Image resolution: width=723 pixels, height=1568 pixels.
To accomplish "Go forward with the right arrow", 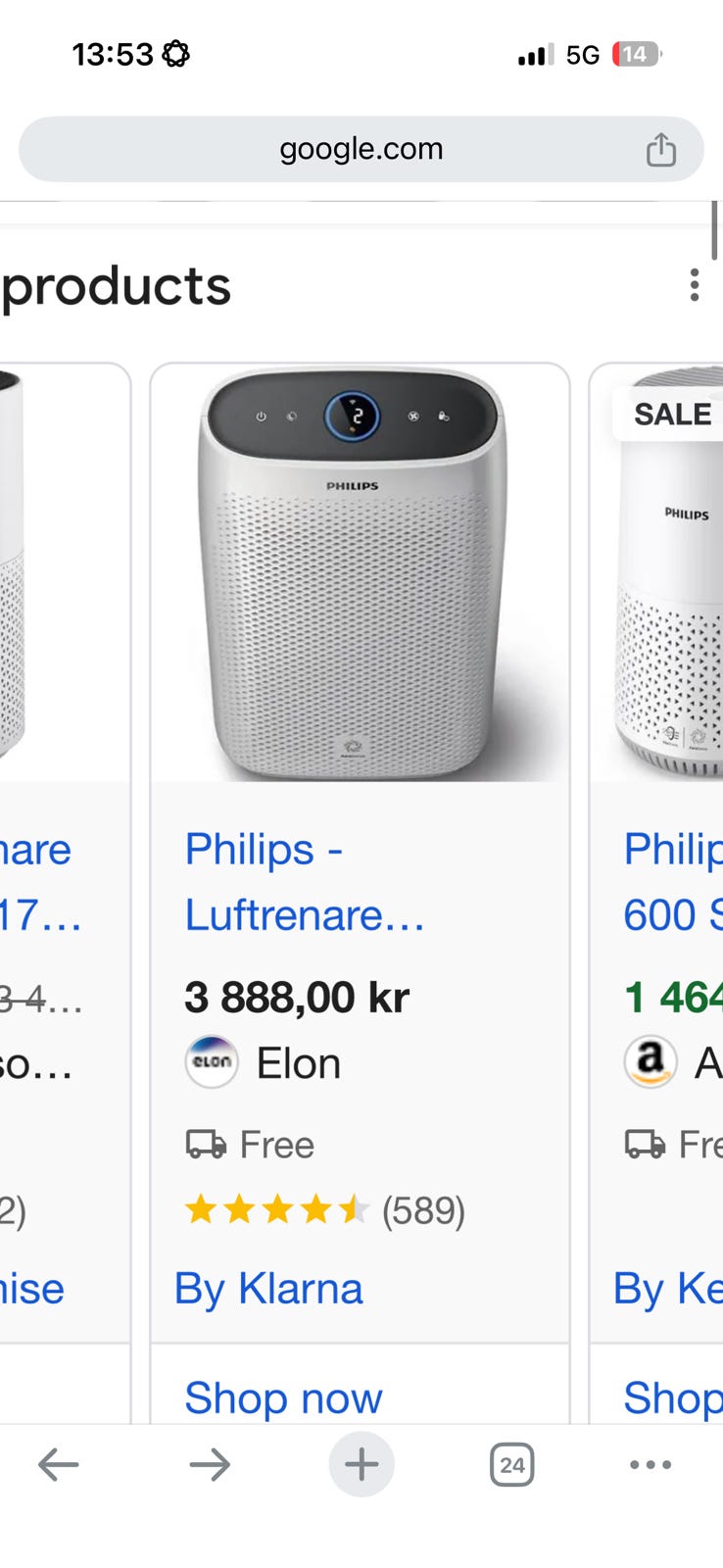I will point(210,1465).
